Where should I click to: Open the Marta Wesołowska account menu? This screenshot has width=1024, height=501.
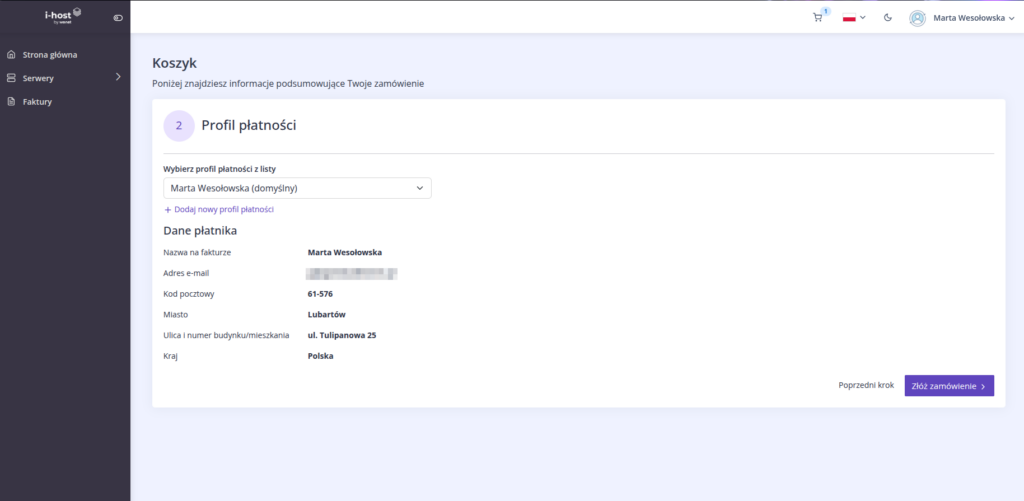[967, 18]
